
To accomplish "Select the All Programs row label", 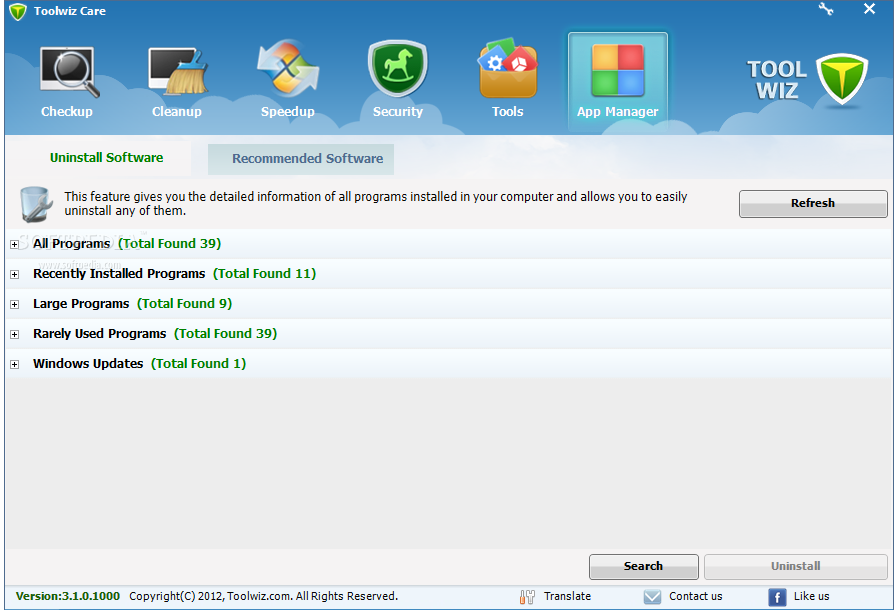I will pos(71,243).
